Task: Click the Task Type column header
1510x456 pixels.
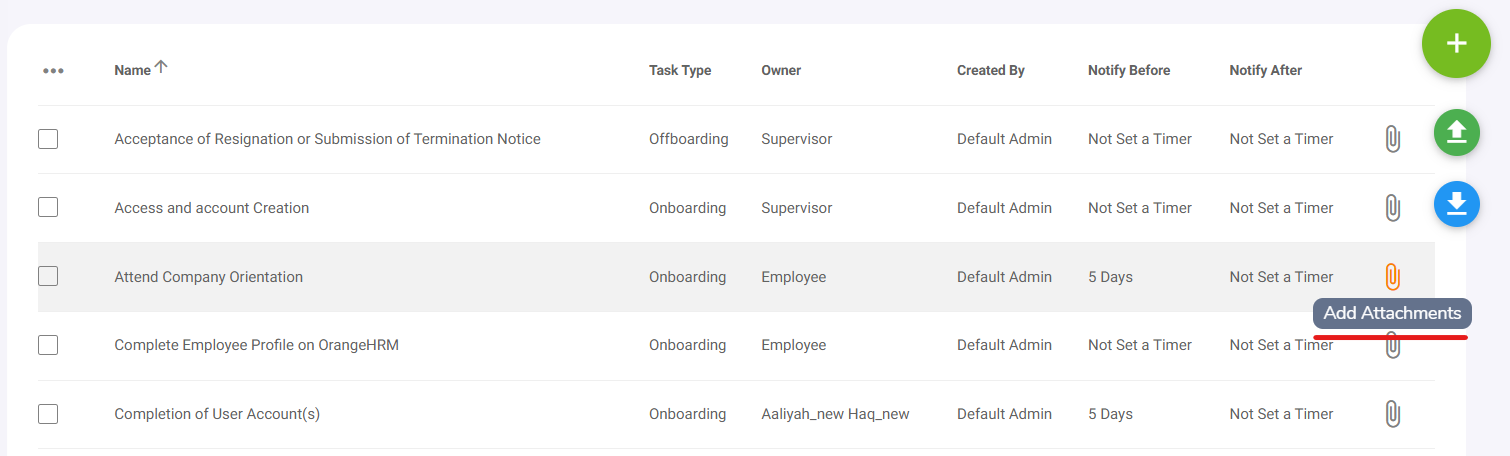Action: pyautogui.click(x=680, y=70)
